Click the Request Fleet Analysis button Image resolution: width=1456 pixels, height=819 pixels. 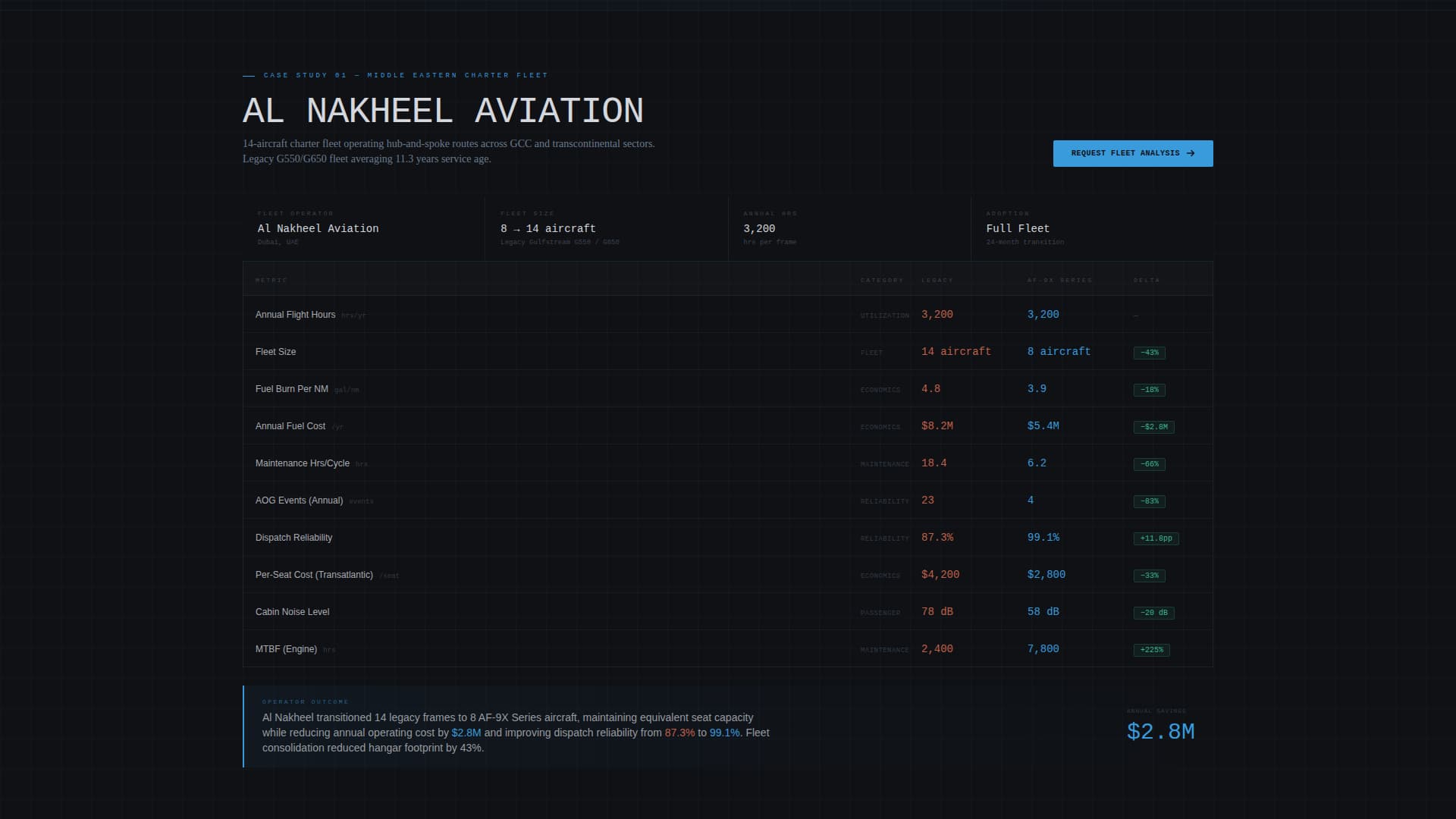pyautogui.click(x=1132, y=152)
